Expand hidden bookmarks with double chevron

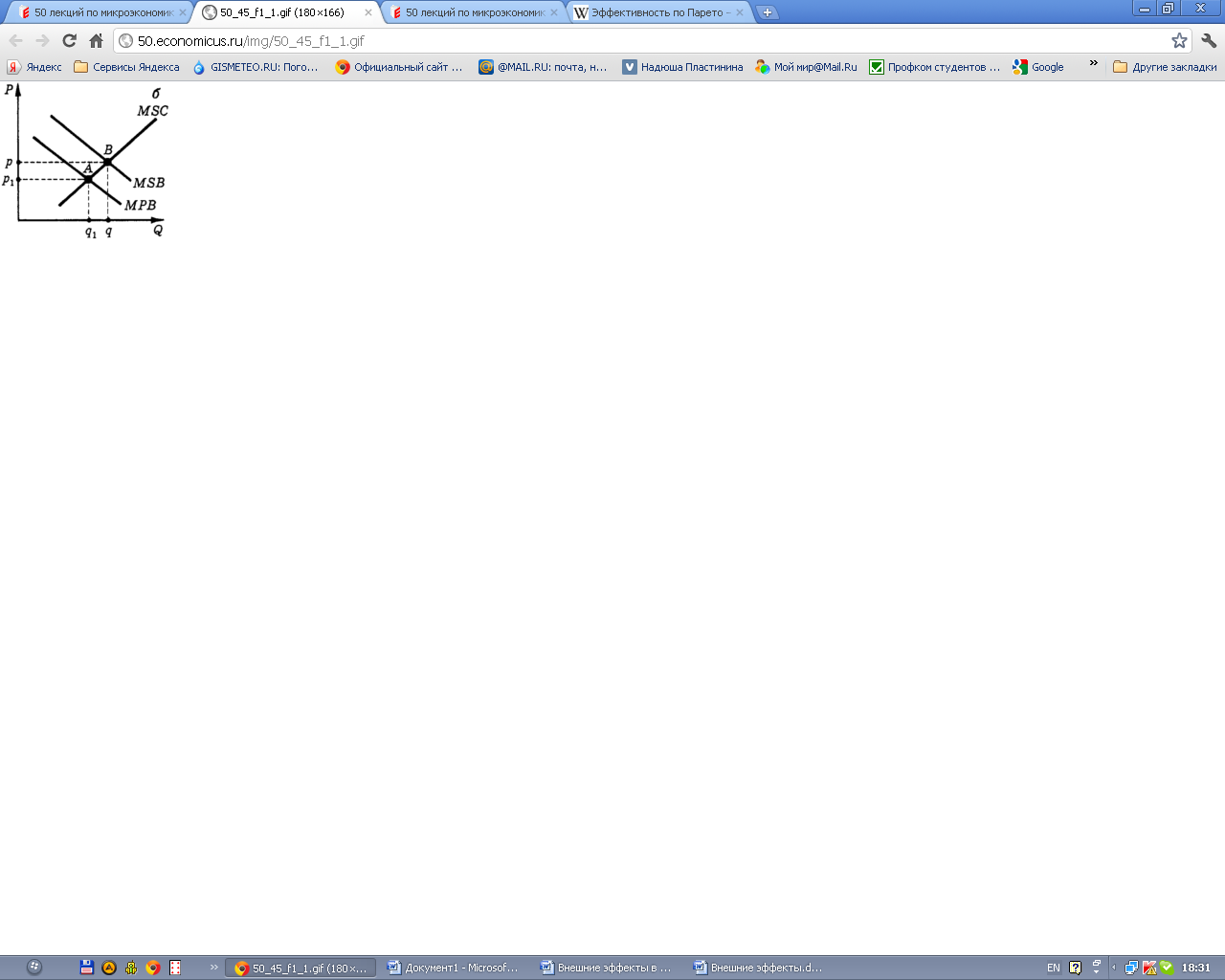click(1094, 63)
